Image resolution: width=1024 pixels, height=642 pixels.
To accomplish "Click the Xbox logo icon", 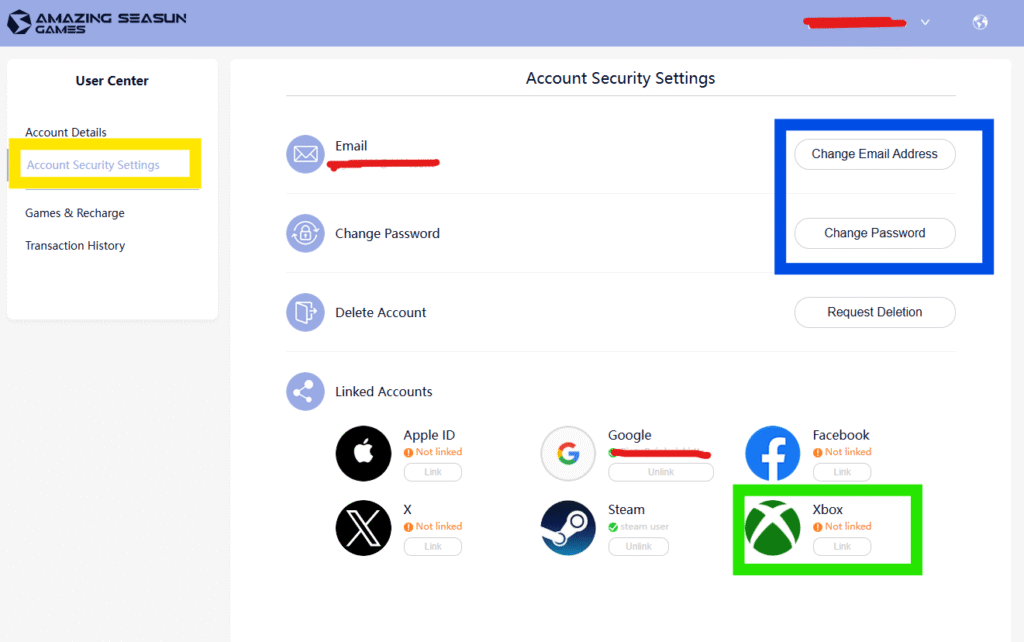I will pos(772,528).
